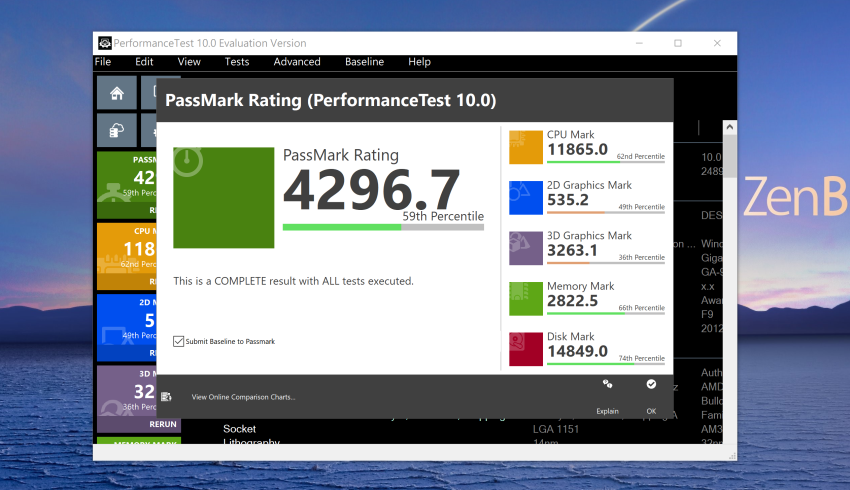Click the cloud upload baseline icon
The height and width of the screenshot is (490, 850).
pyautogui.click(x=117, y=130)
